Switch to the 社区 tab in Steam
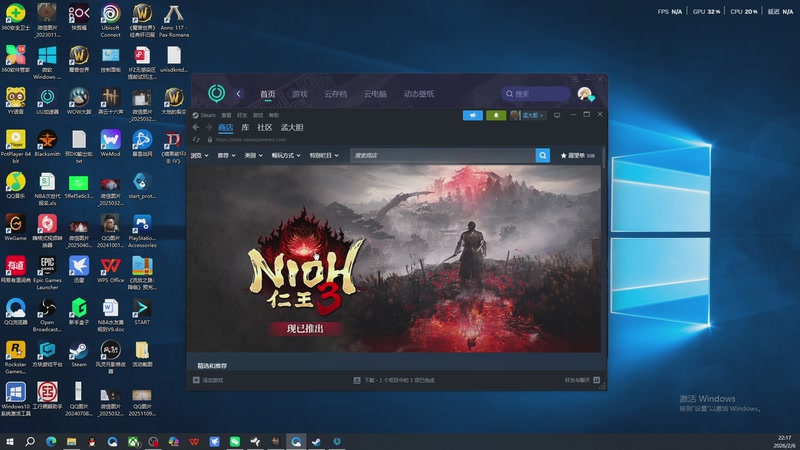The width and height of the screenshot is (800, 450). tap(265, 128)
